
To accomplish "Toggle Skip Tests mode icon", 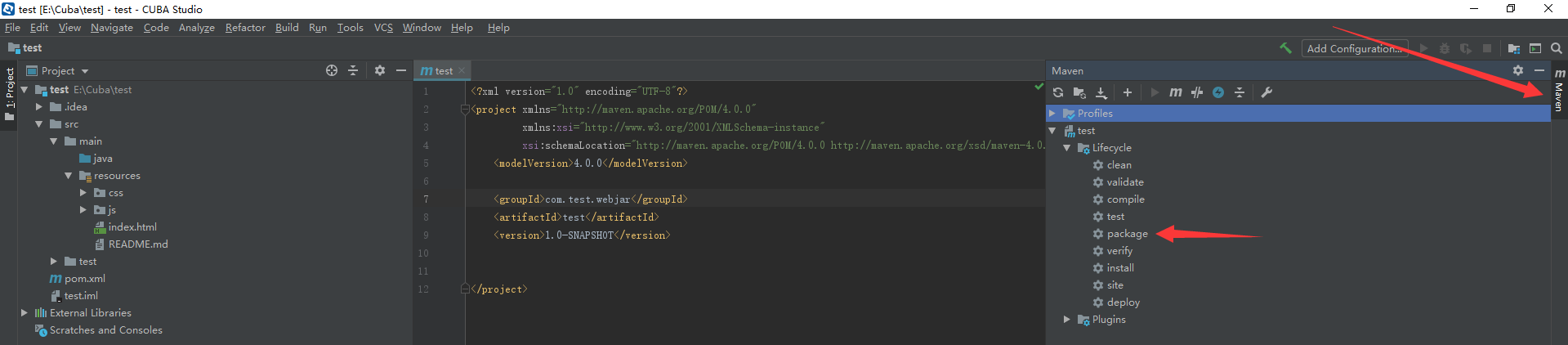I will [1197, 92].
